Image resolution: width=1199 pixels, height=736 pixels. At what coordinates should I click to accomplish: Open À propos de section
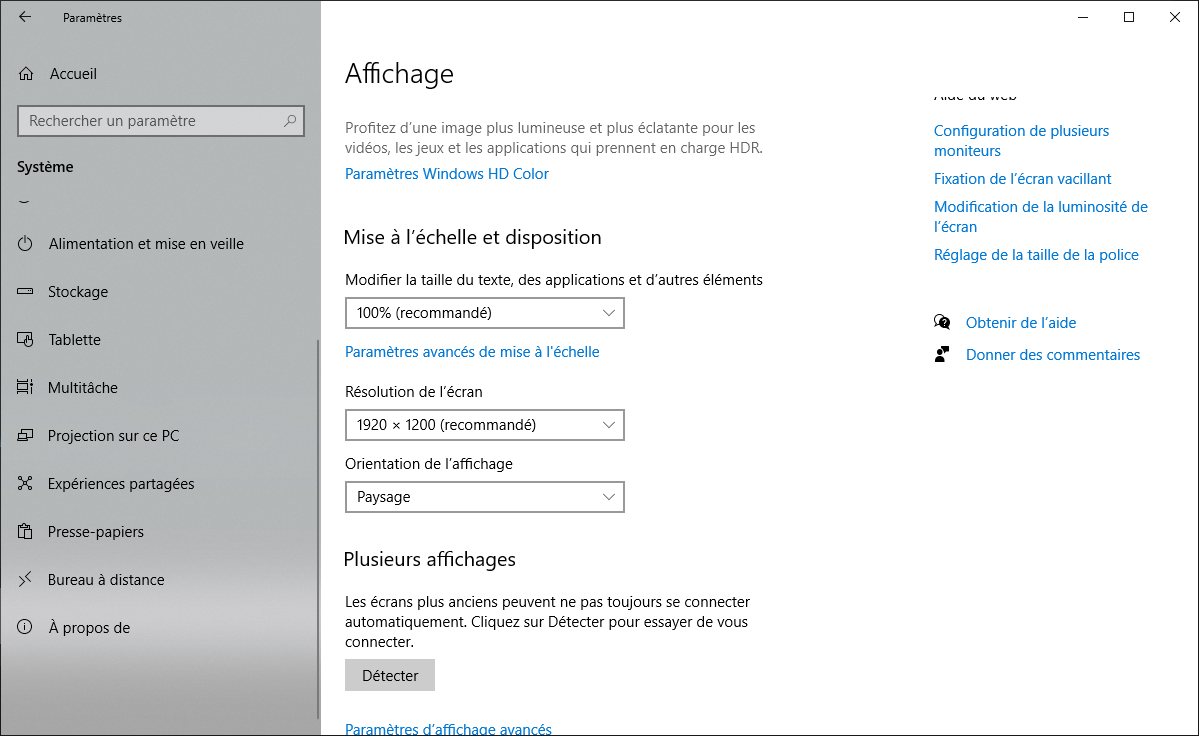89,628
